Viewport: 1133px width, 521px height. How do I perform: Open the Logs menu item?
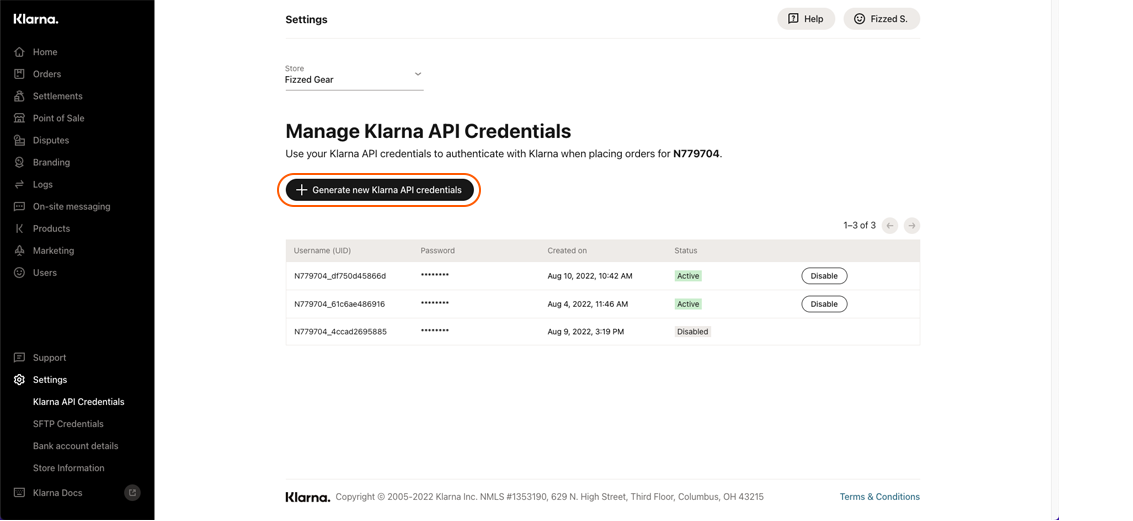(x=43, y=184)
